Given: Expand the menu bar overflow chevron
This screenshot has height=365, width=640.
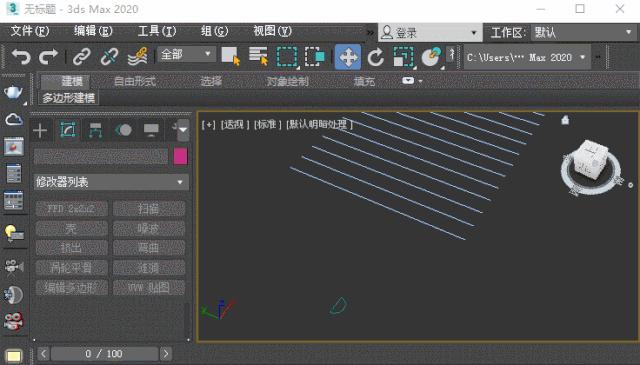Looking at the screenshot, I should 370,33.
